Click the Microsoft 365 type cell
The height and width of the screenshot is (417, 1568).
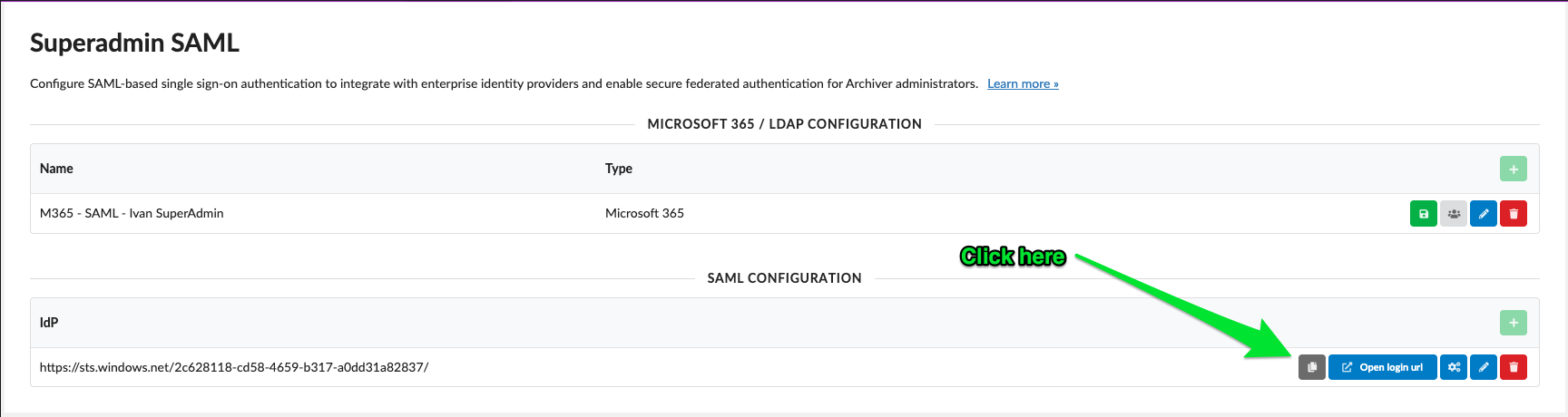point(644,213)
